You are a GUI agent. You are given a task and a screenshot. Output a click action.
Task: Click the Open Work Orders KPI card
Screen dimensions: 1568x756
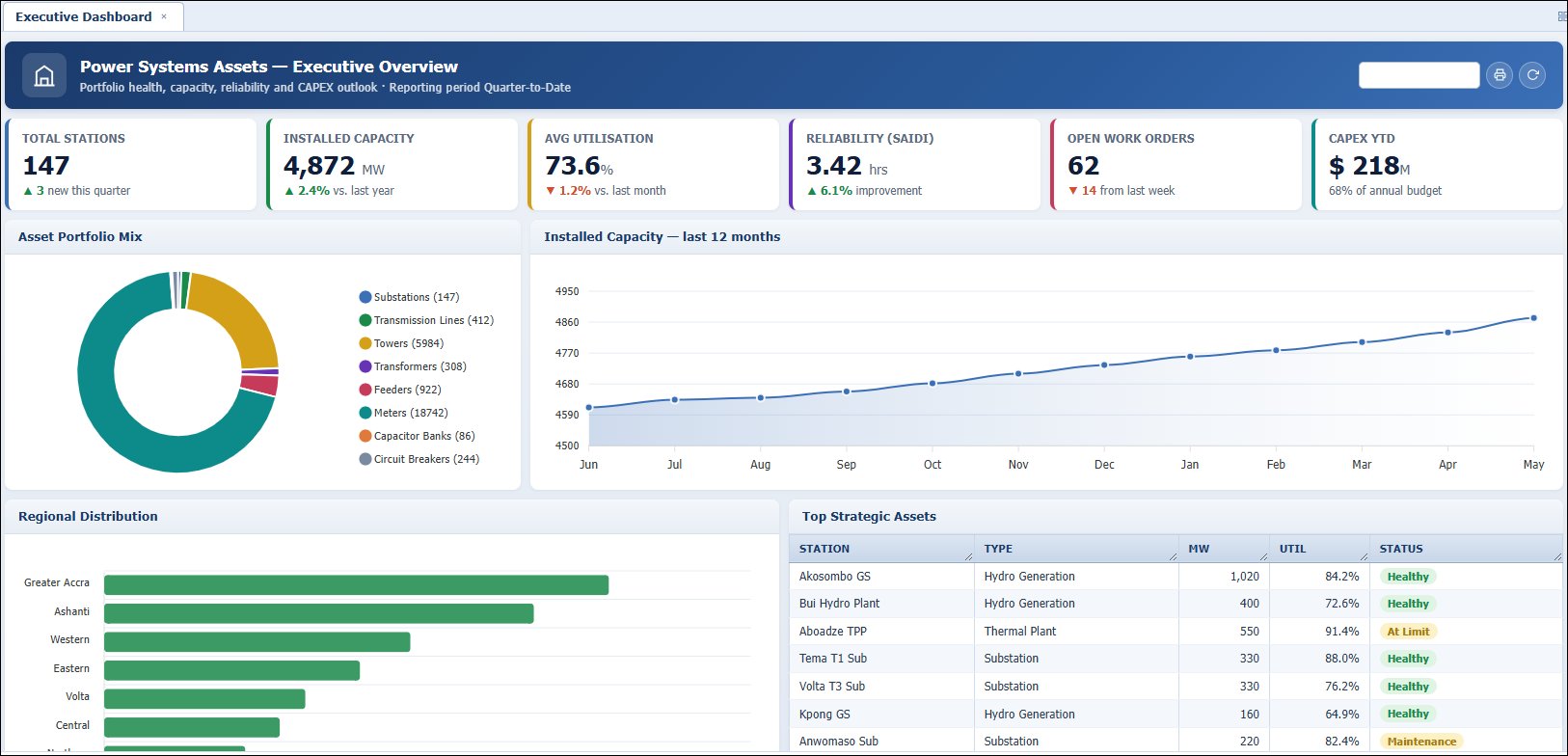pos(1176,164)
